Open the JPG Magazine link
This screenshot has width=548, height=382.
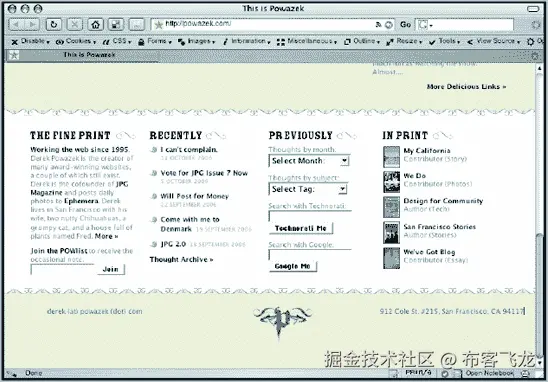point(80,188)
